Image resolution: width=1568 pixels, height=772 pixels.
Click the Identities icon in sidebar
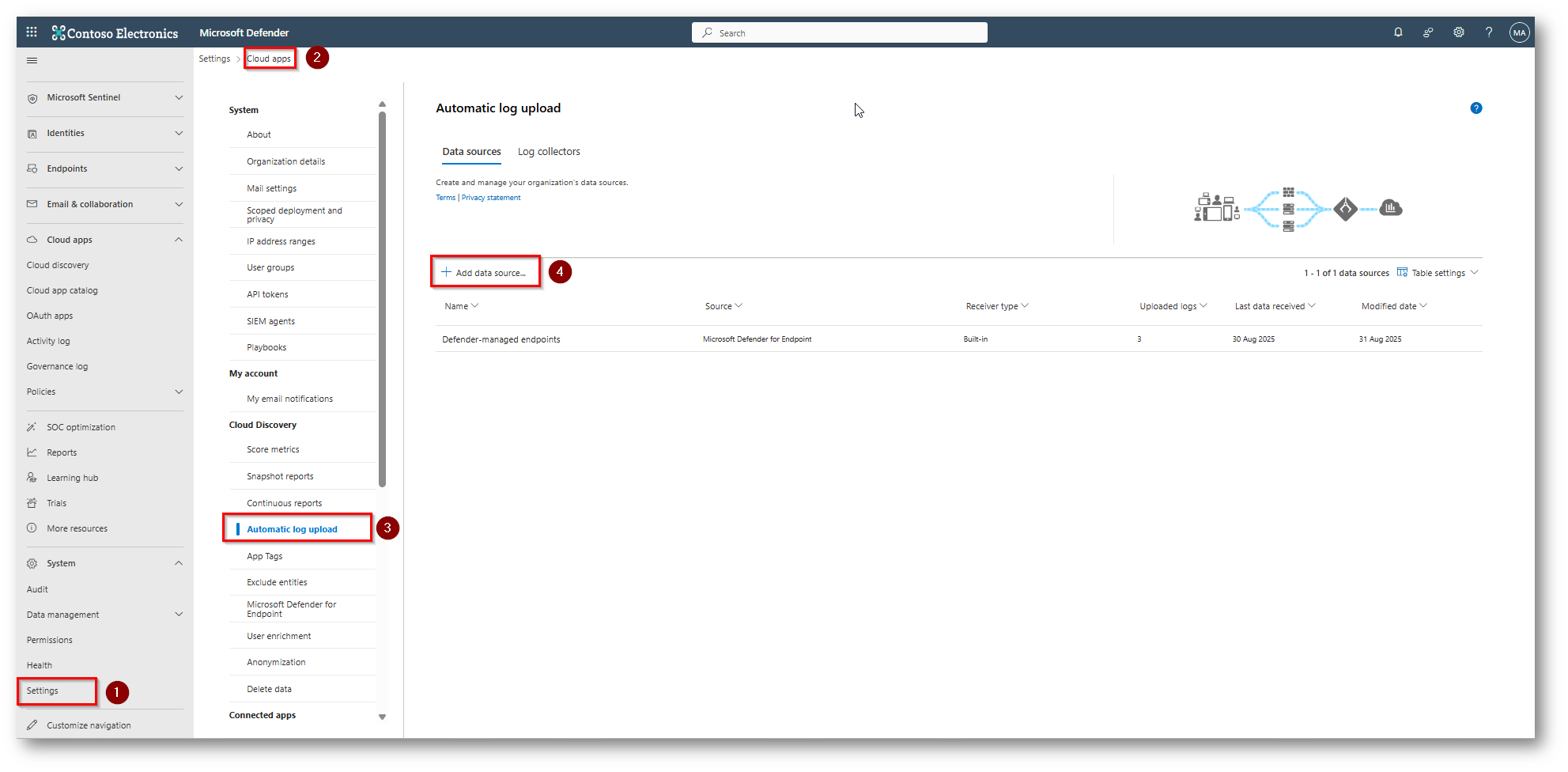[32, 134]
